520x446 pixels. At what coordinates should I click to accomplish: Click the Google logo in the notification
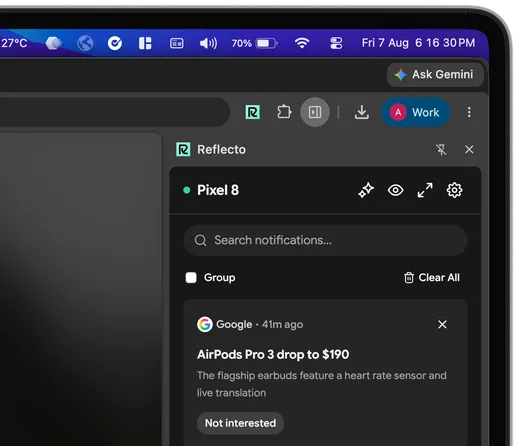(x=205, y=324)
